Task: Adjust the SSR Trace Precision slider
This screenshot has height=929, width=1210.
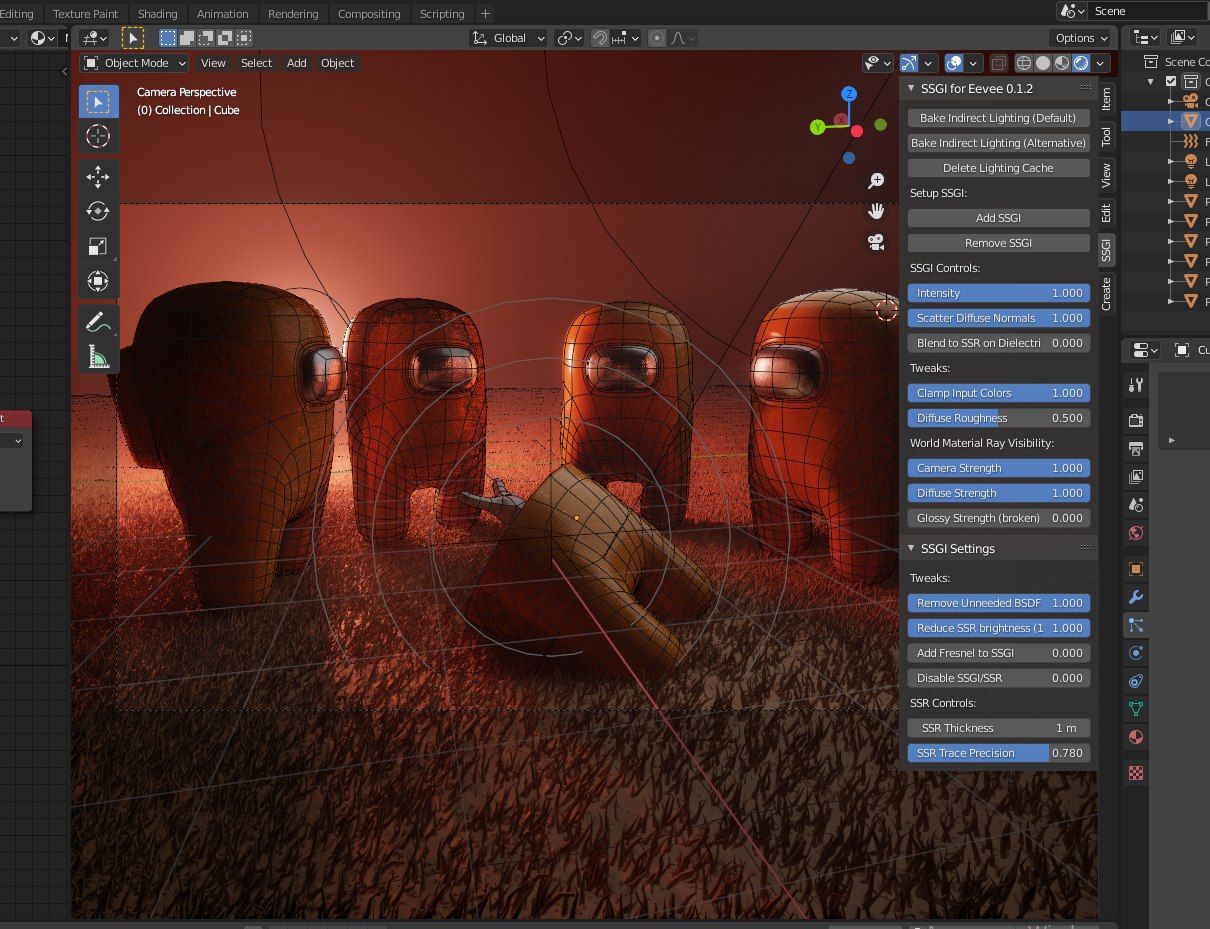Action: pyautogui.click(x=998, y=753)
